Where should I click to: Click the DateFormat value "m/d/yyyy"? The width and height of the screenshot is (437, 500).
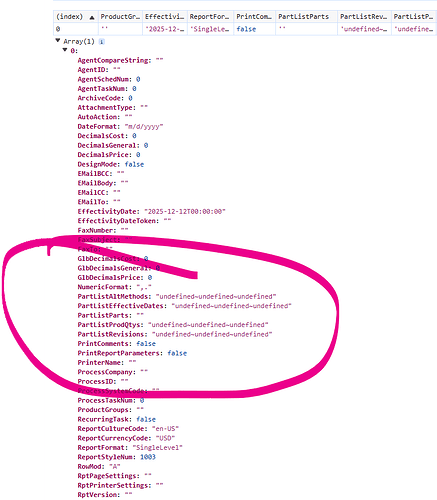(144, 126)
